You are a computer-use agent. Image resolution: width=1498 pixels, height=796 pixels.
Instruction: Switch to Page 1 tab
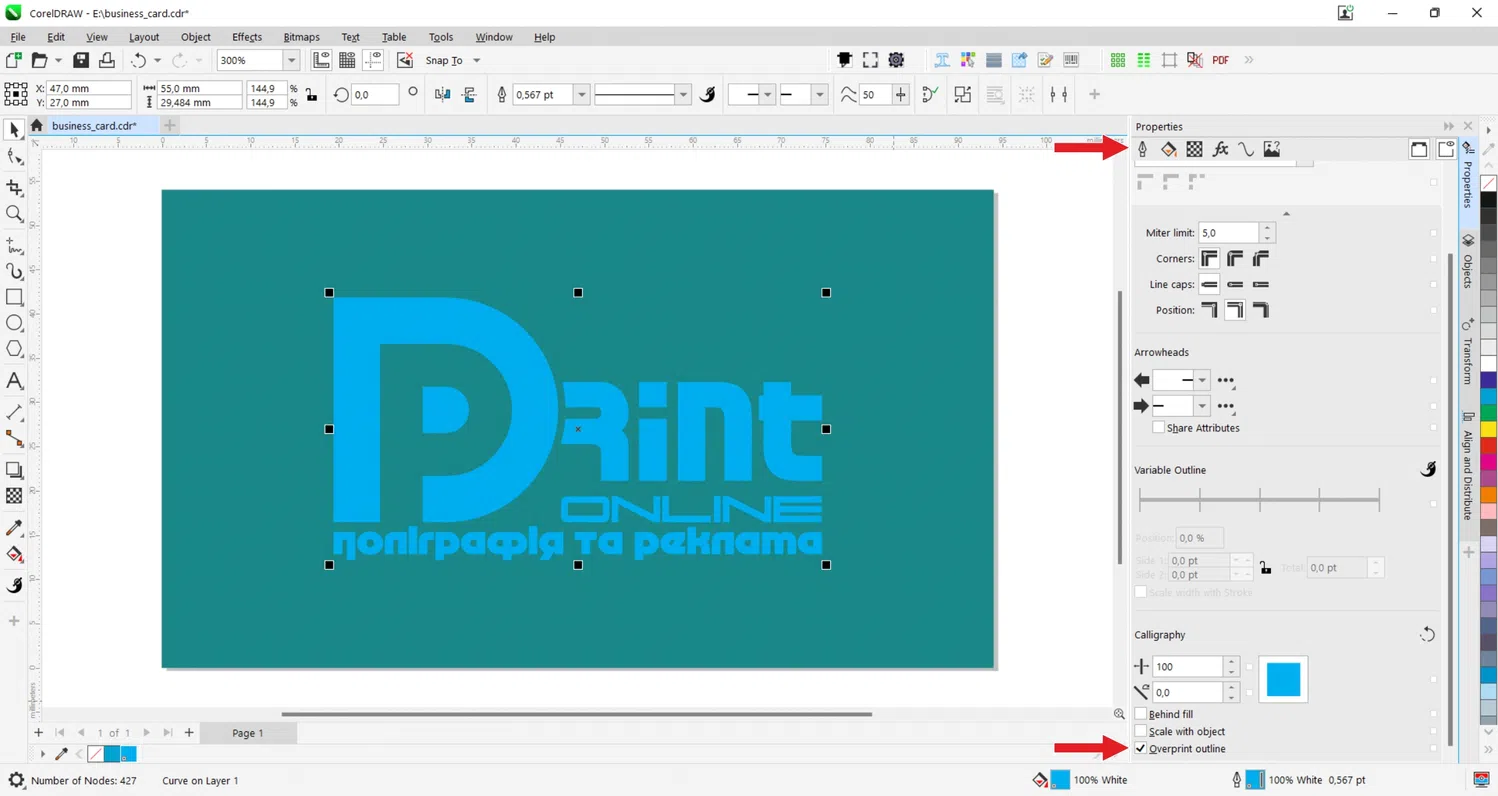[x=247, y=733]
